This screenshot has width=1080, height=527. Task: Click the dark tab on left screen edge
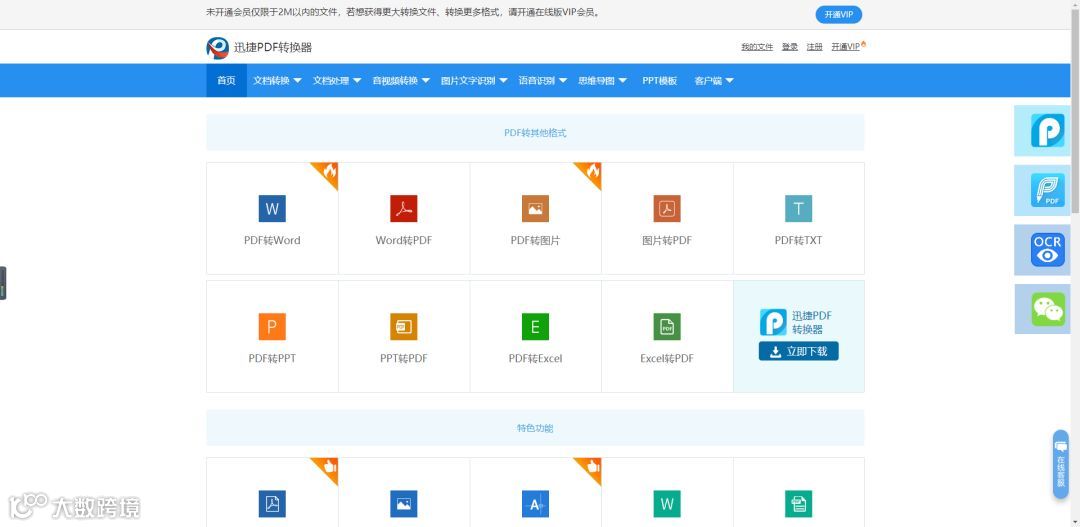[x=3, y=283]
